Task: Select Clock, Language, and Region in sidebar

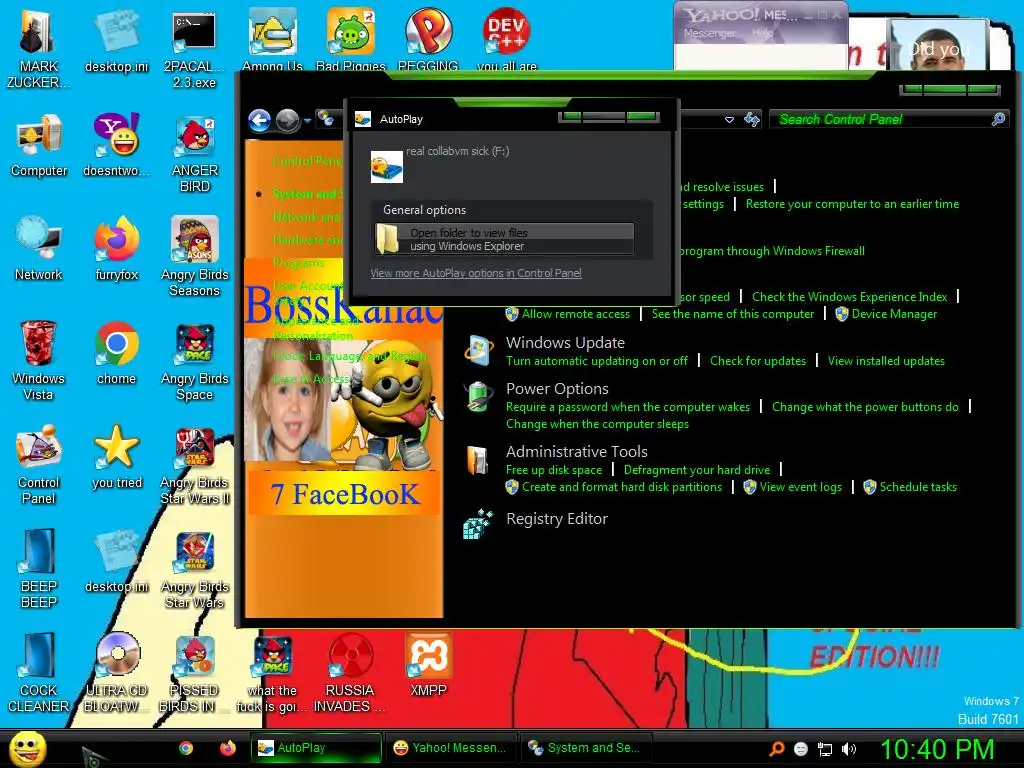Action: (350, 356)
